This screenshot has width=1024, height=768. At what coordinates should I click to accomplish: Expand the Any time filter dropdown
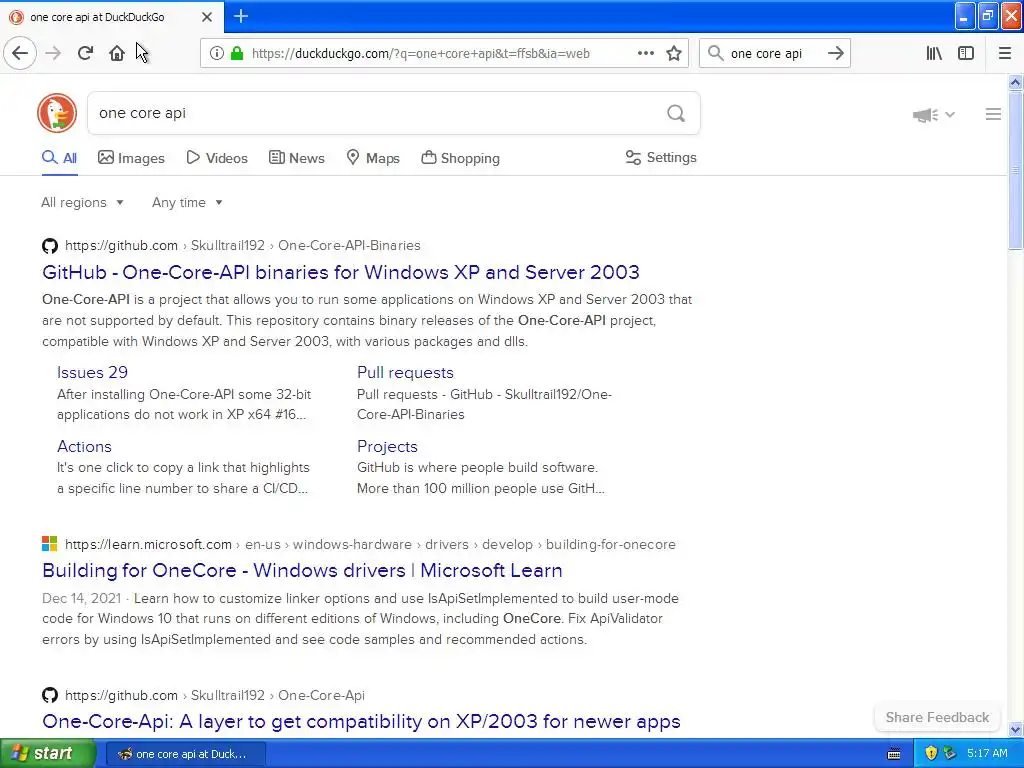coord(187,202)
